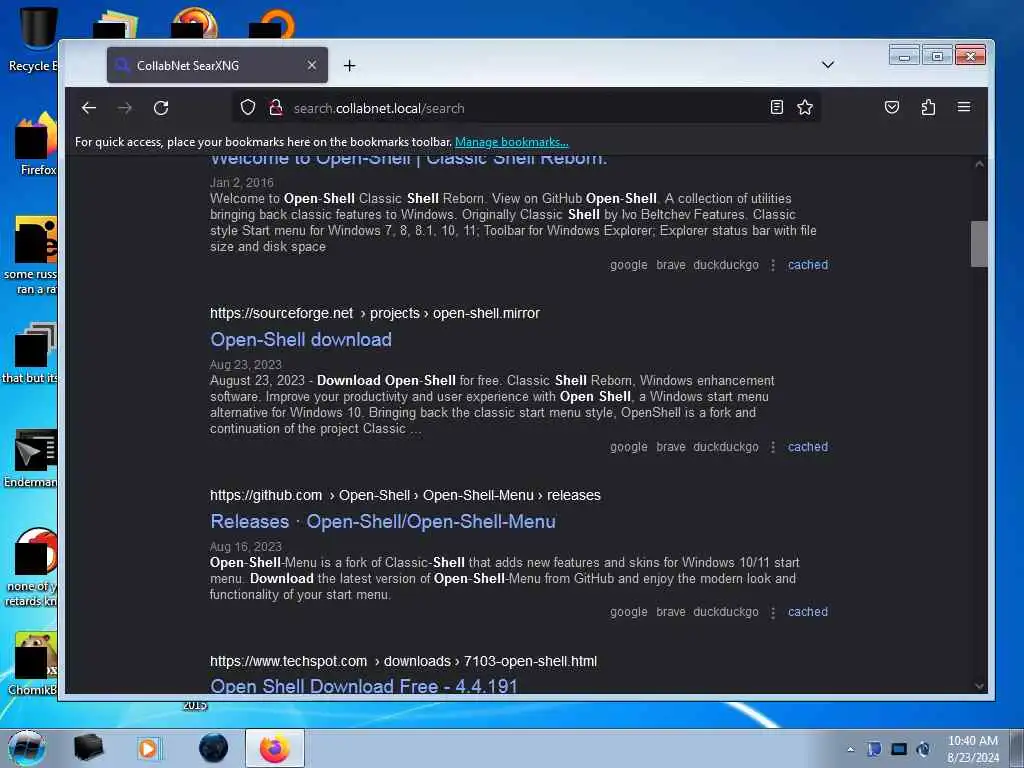Click duckduckgo label under Welcome to Open-Shell result
1024x768 pixels.
coord(726,264)
